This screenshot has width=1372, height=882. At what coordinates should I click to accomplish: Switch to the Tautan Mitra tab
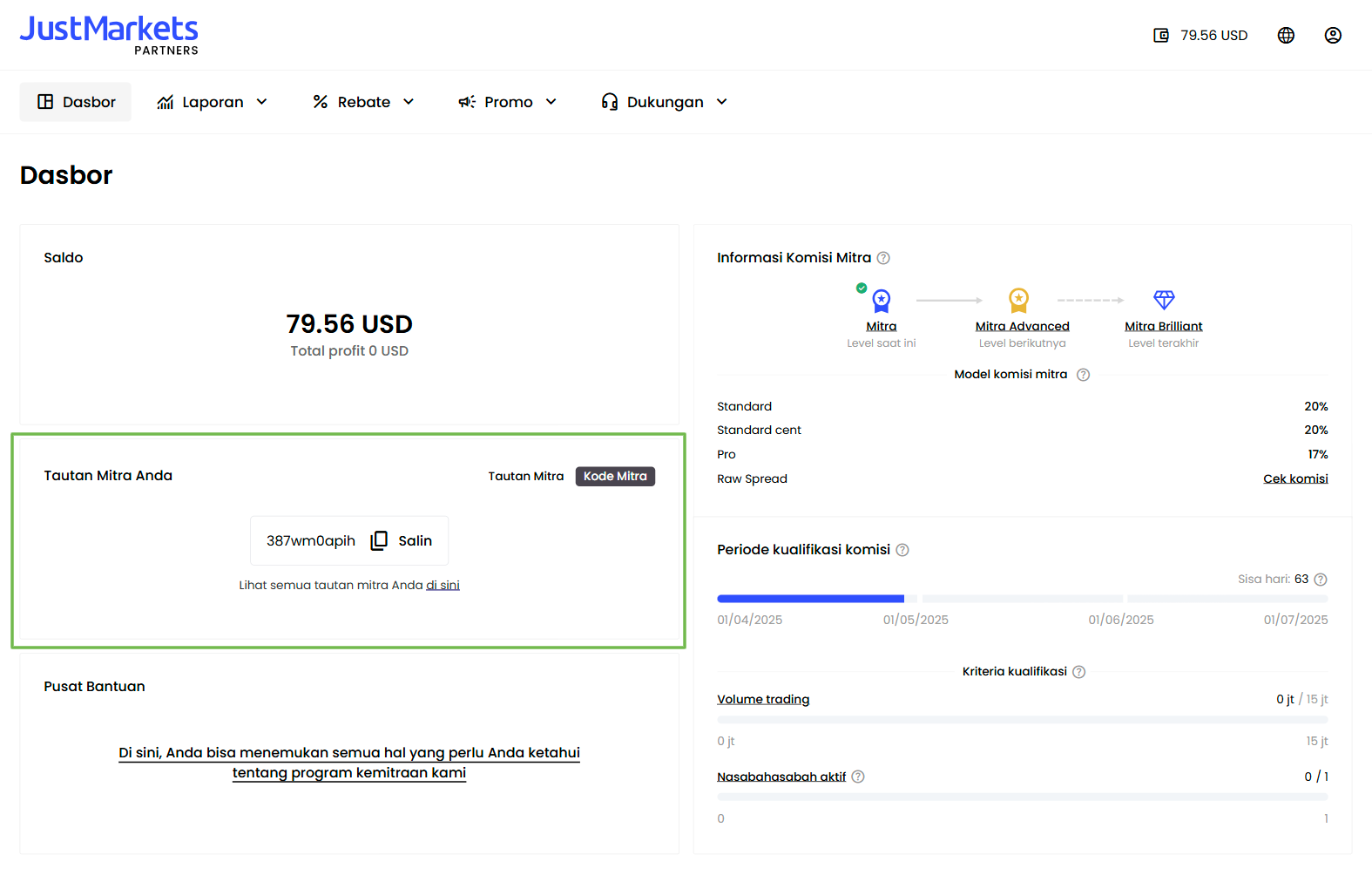coord(526,476)
